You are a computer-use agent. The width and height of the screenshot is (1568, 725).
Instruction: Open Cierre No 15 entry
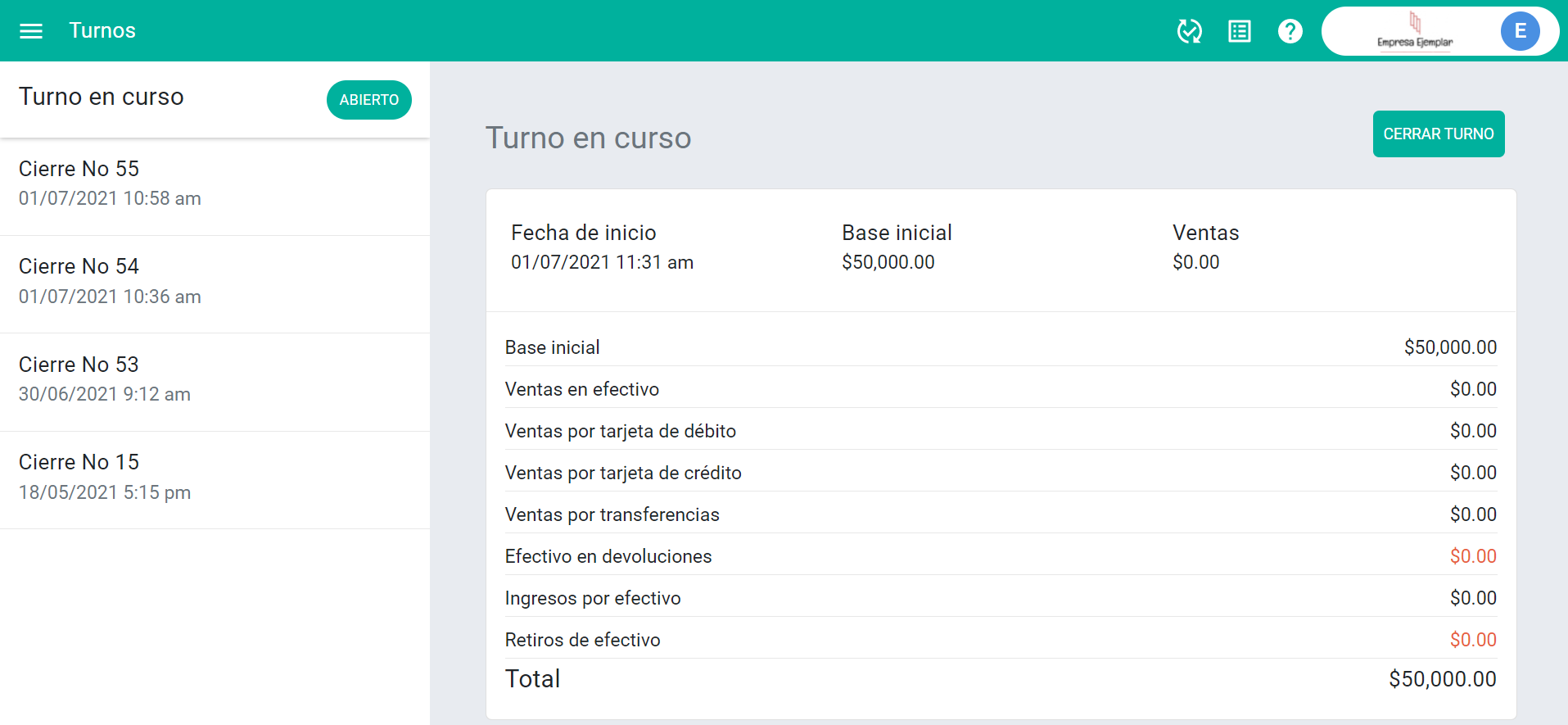point(215,478)
